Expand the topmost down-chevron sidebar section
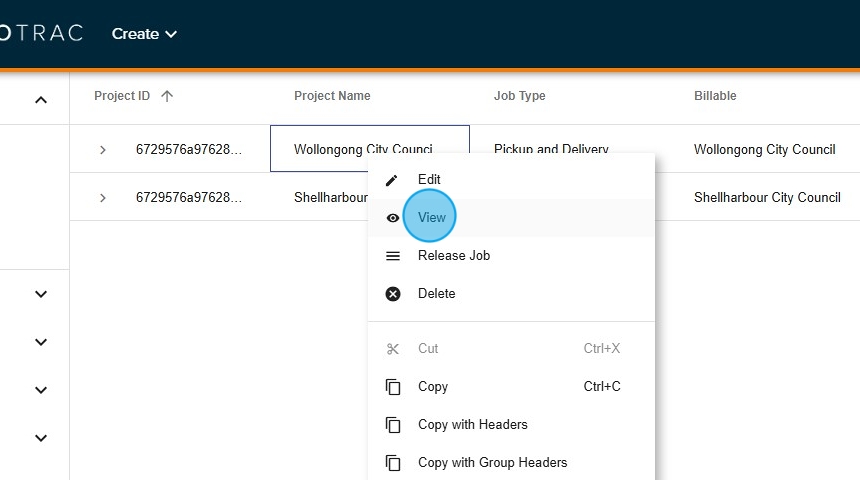The height and width of the screenshot is (480, 860). (x=41, y=294)
